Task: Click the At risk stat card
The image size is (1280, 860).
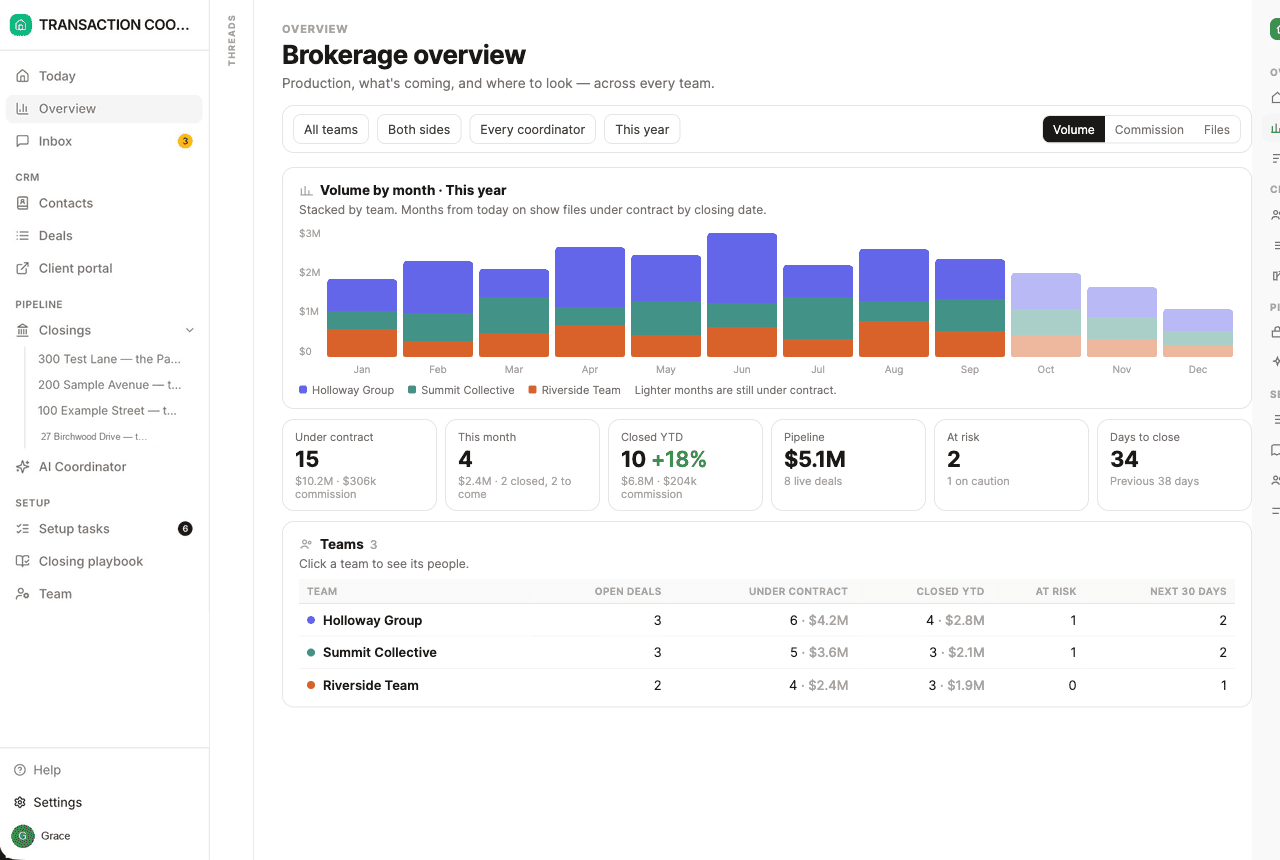Action: 1011,465
